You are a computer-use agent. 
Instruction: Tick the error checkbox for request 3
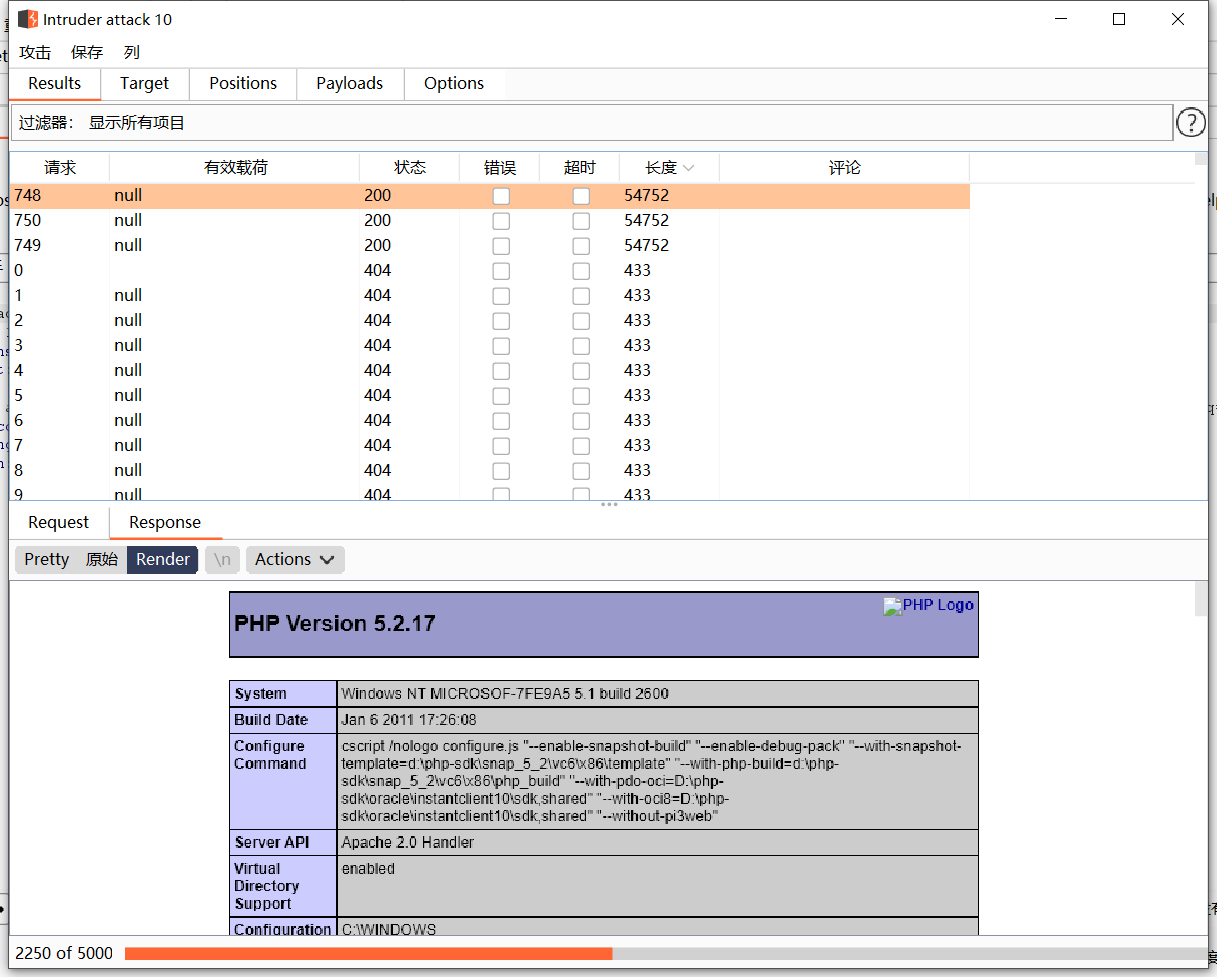(501, 346)
